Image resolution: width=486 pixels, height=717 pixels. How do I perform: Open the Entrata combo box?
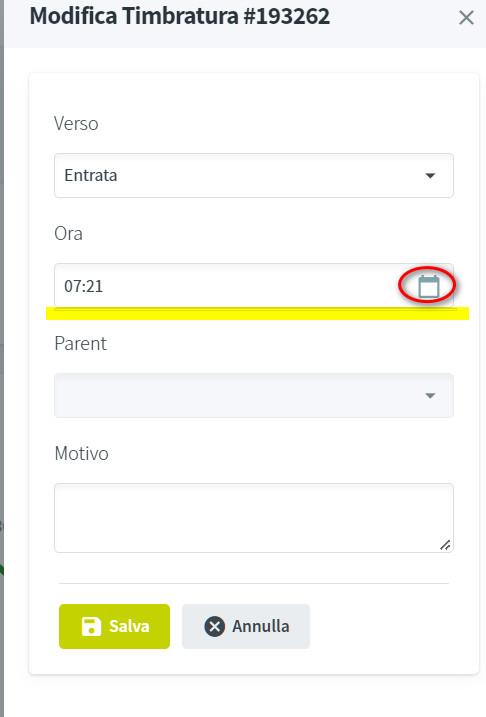click(254, 176)
